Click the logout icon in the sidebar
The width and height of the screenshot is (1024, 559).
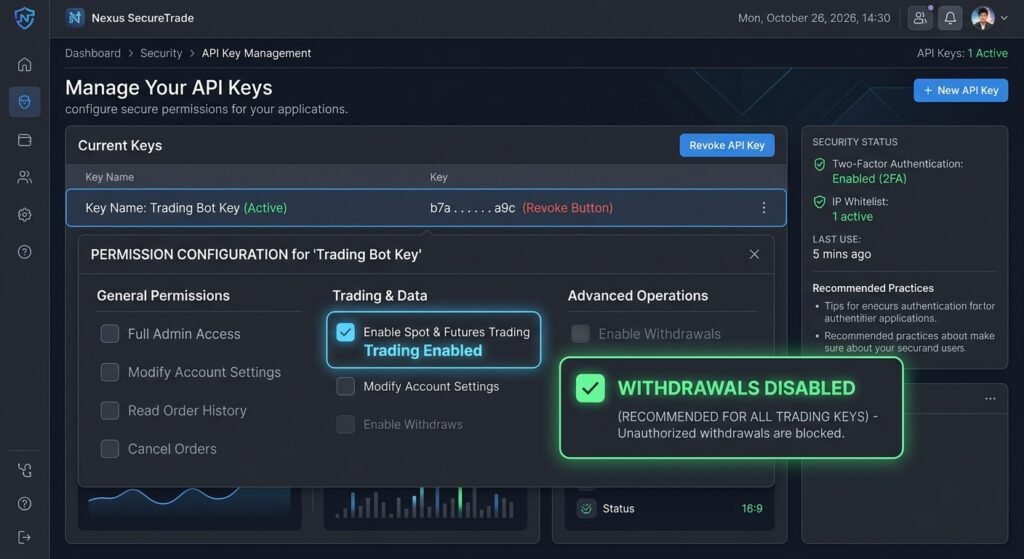[24, 537]
